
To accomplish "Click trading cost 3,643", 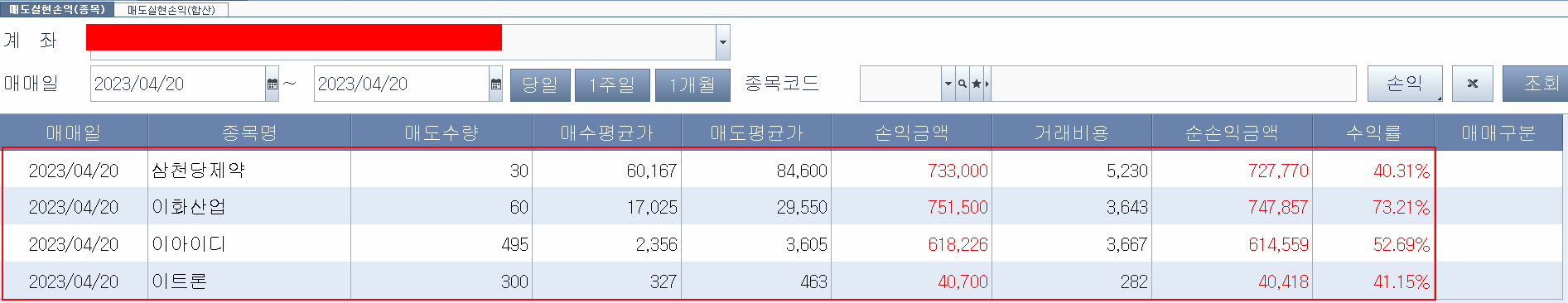I will coord(1127,208).
